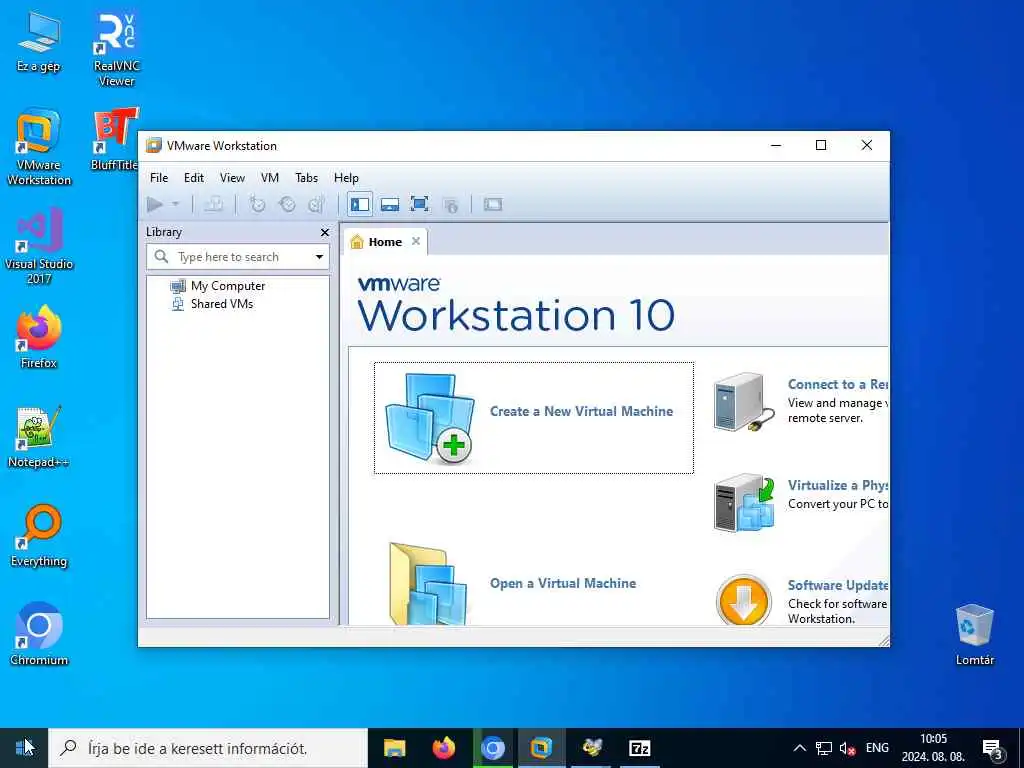Open the Tabs menu

(306, 178)
